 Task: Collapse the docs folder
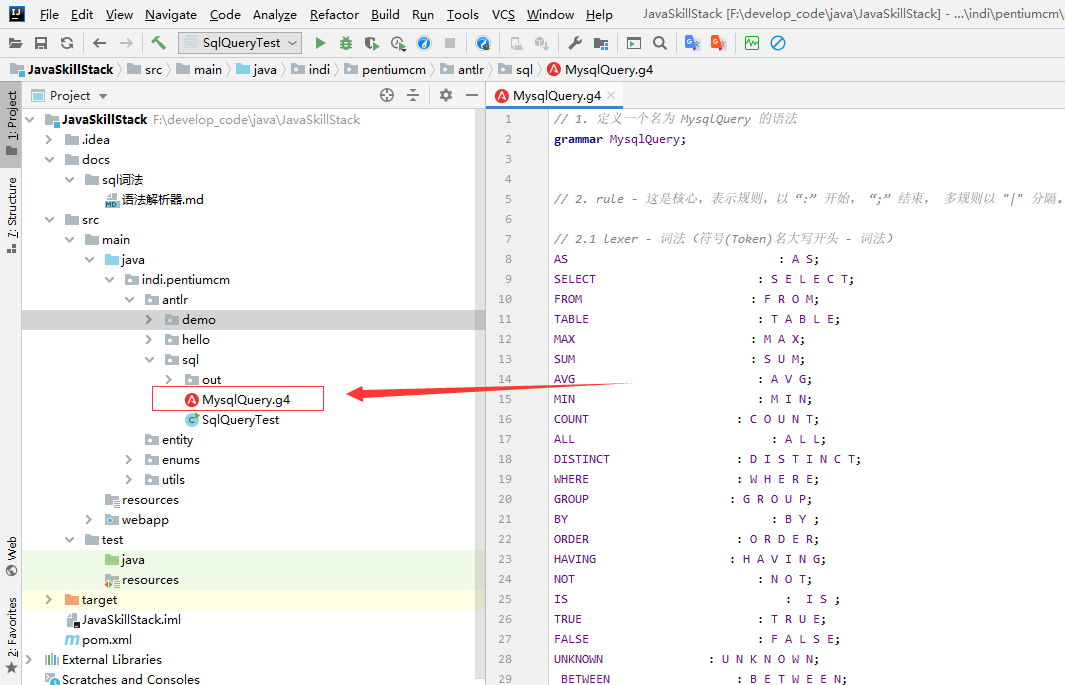pos(49,160)
